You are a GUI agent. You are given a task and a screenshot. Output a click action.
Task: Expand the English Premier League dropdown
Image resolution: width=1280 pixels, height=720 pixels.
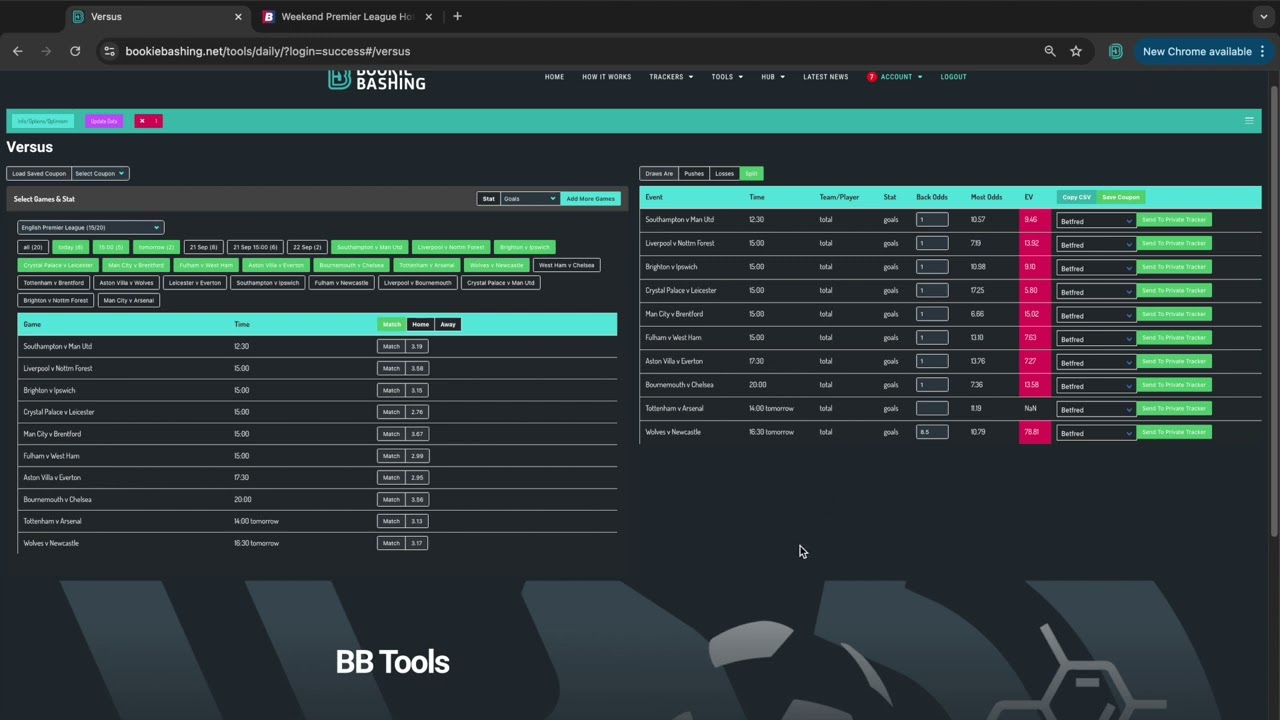click(x=90, y=227)
